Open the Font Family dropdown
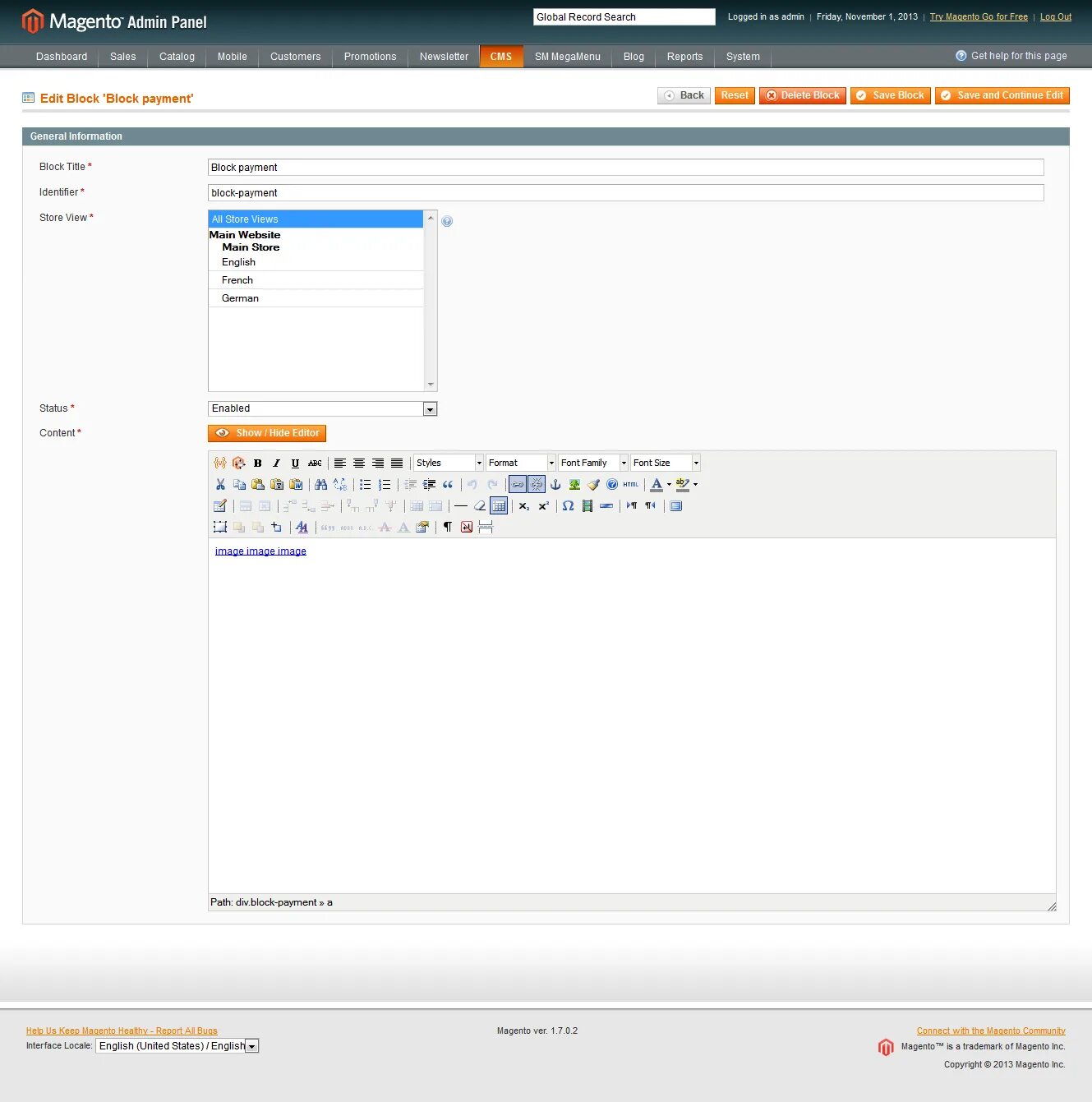The height and width of the screenshot is (1102, 1092). 593,463
